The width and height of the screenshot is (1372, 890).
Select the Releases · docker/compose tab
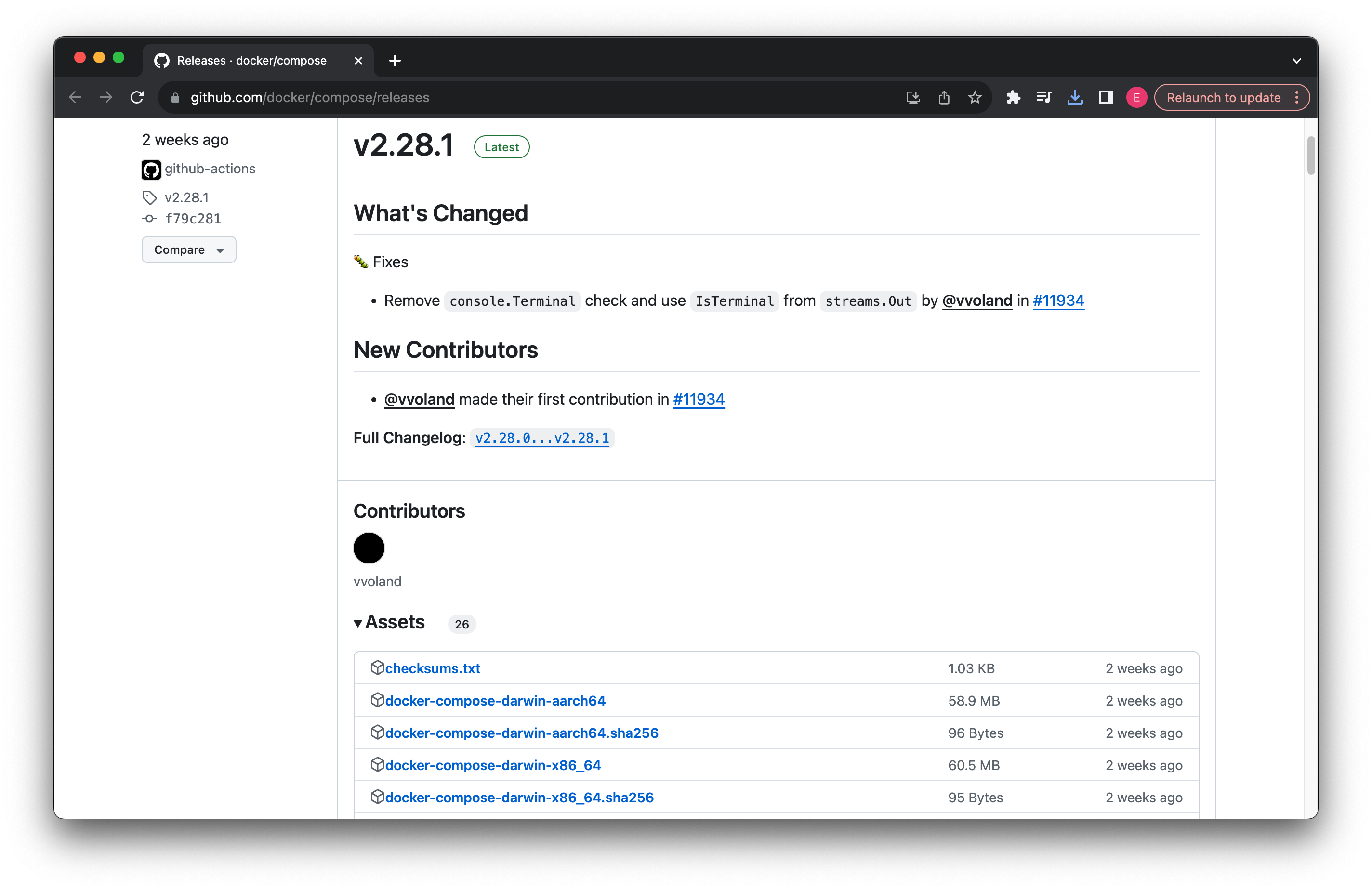coord(258,61)
